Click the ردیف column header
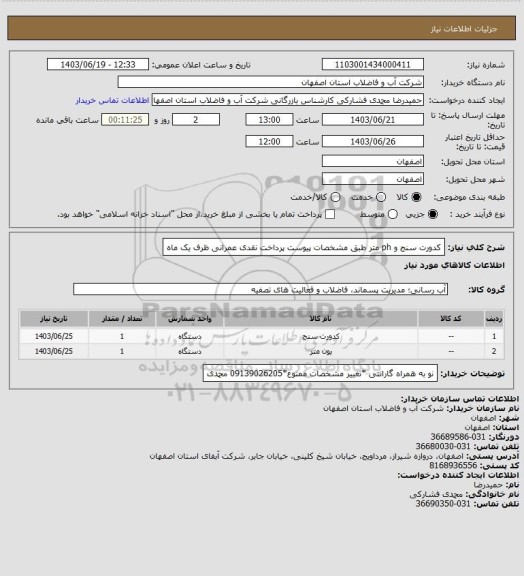 [494, 318]
